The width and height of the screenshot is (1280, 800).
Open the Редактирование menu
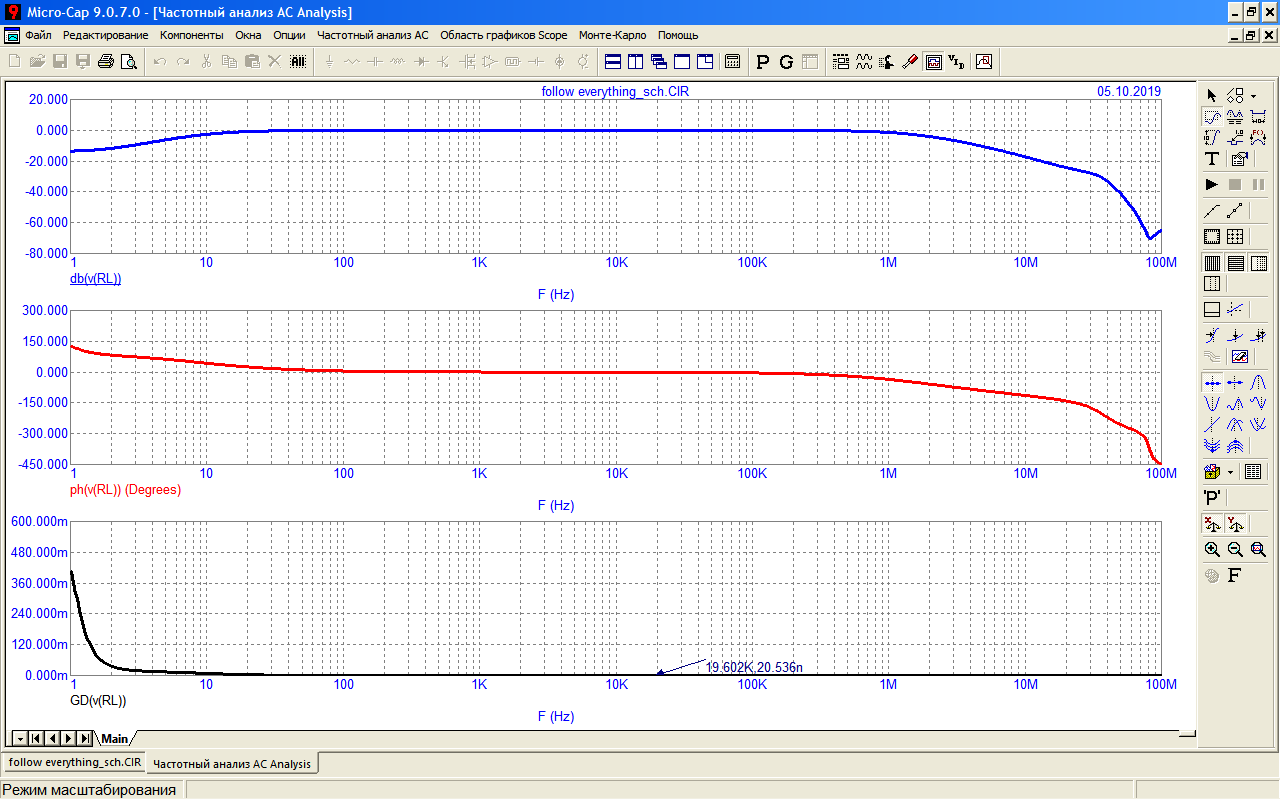(x=106, y=35)
